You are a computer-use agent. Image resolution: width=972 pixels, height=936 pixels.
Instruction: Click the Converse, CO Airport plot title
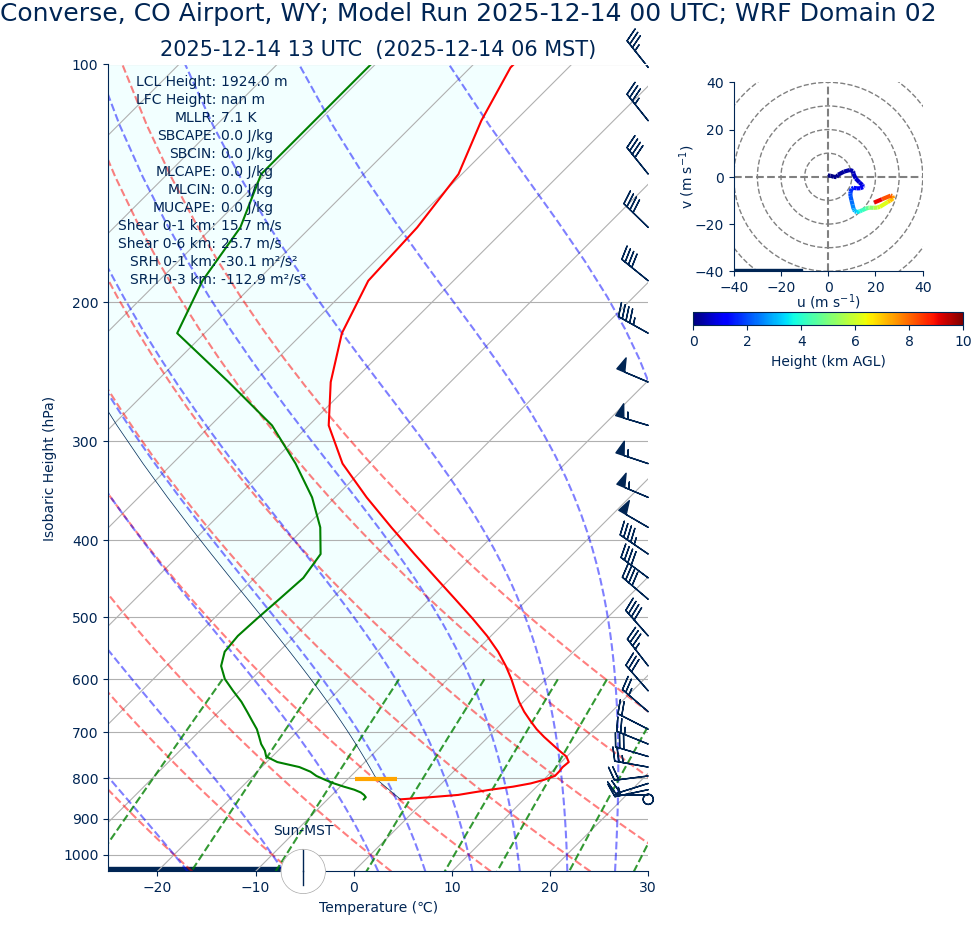point(468,14)
